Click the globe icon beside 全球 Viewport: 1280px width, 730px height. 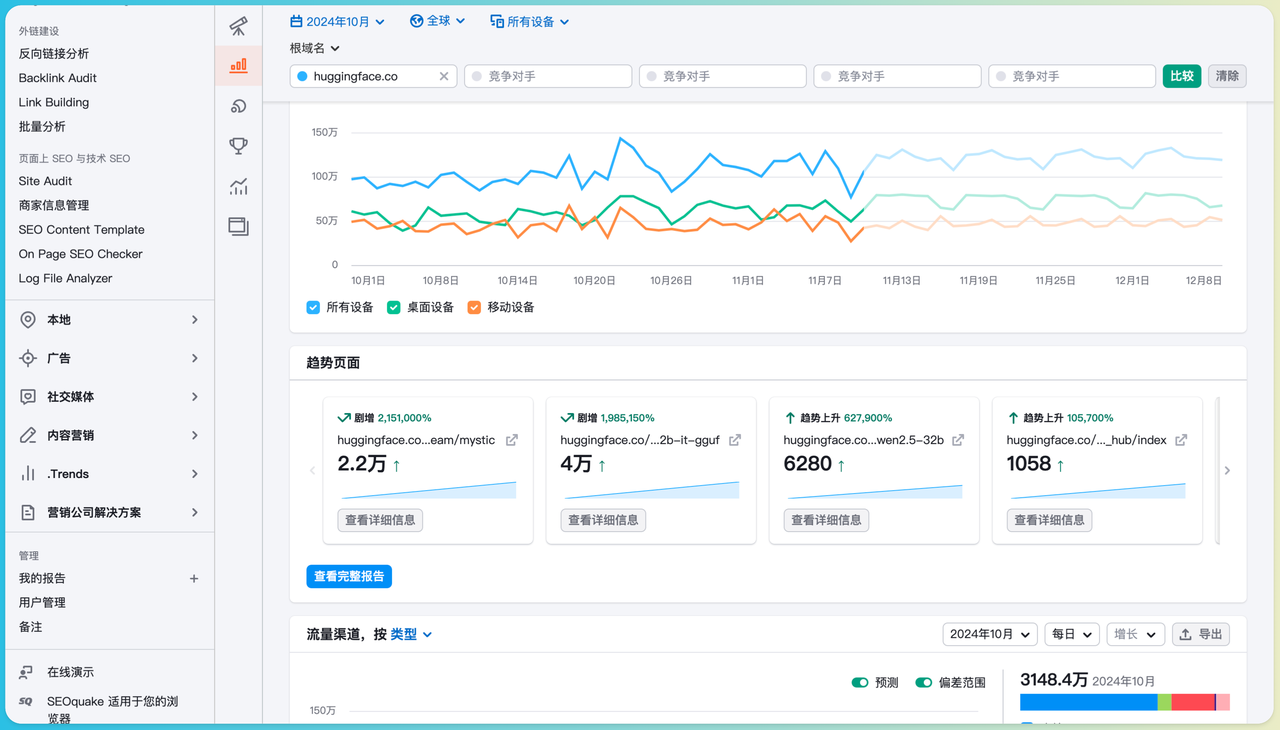click(x=416, y=21)
